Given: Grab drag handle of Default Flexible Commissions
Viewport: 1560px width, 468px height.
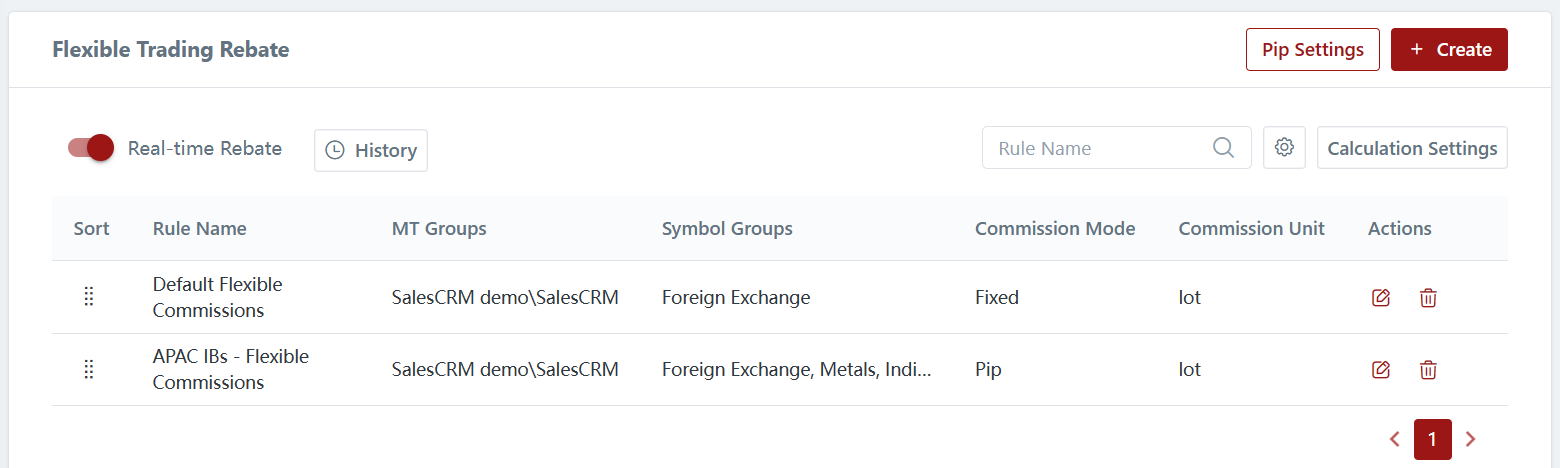Looking at the screenshot, I should pyautogui.click(x=89, y=297).
